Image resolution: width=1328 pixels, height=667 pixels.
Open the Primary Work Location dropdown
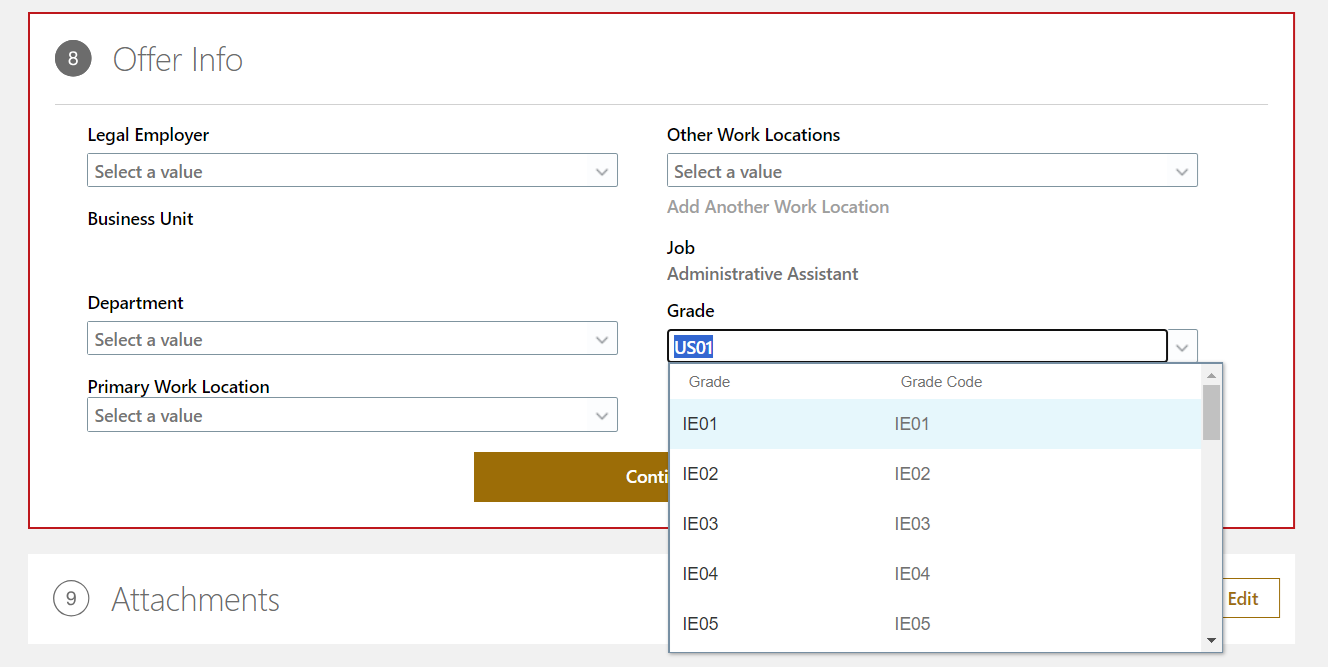[352, 414]
